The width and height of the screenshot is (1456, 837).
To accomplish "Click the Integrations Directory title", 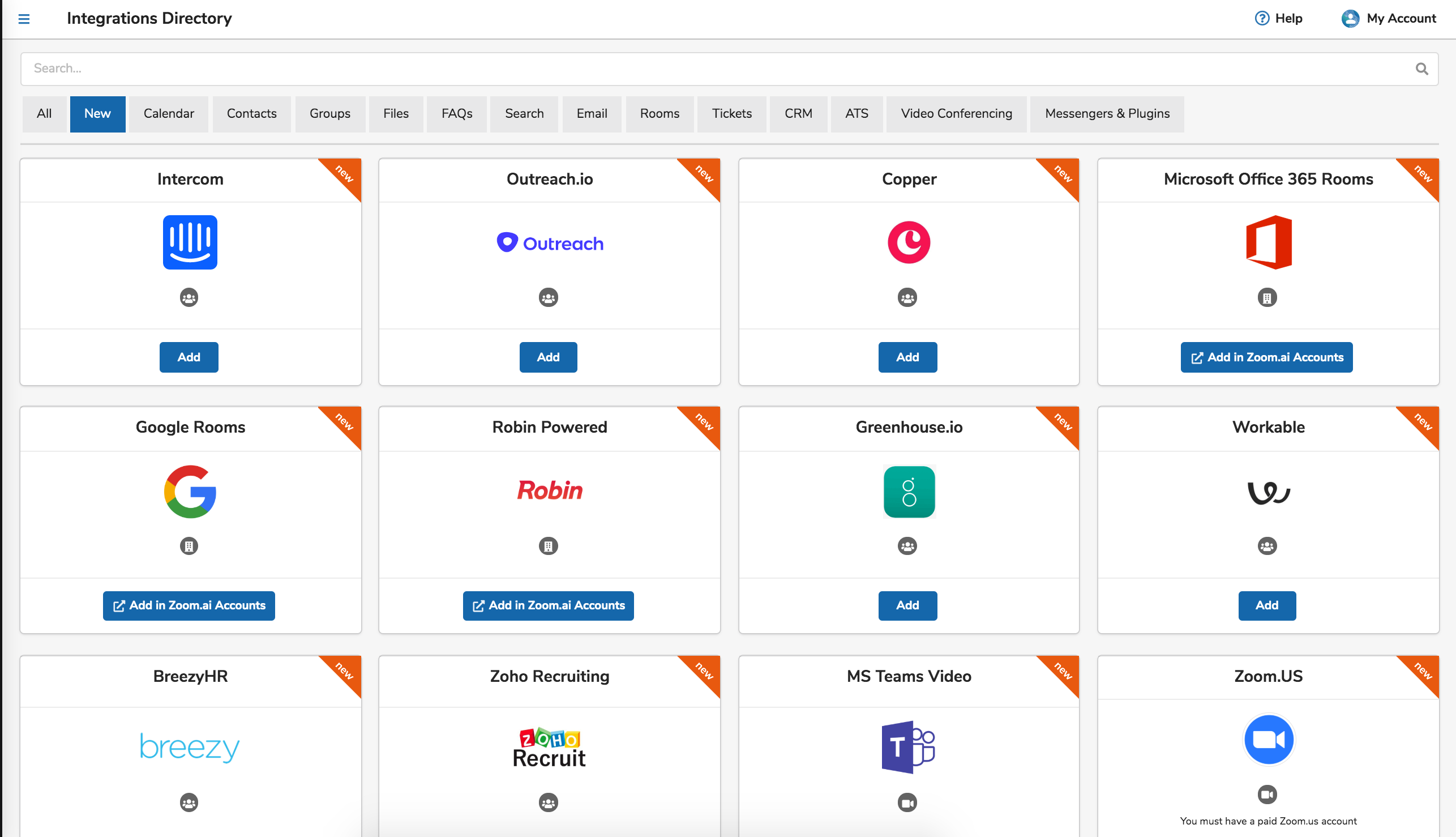I will [x=149, y=18].
